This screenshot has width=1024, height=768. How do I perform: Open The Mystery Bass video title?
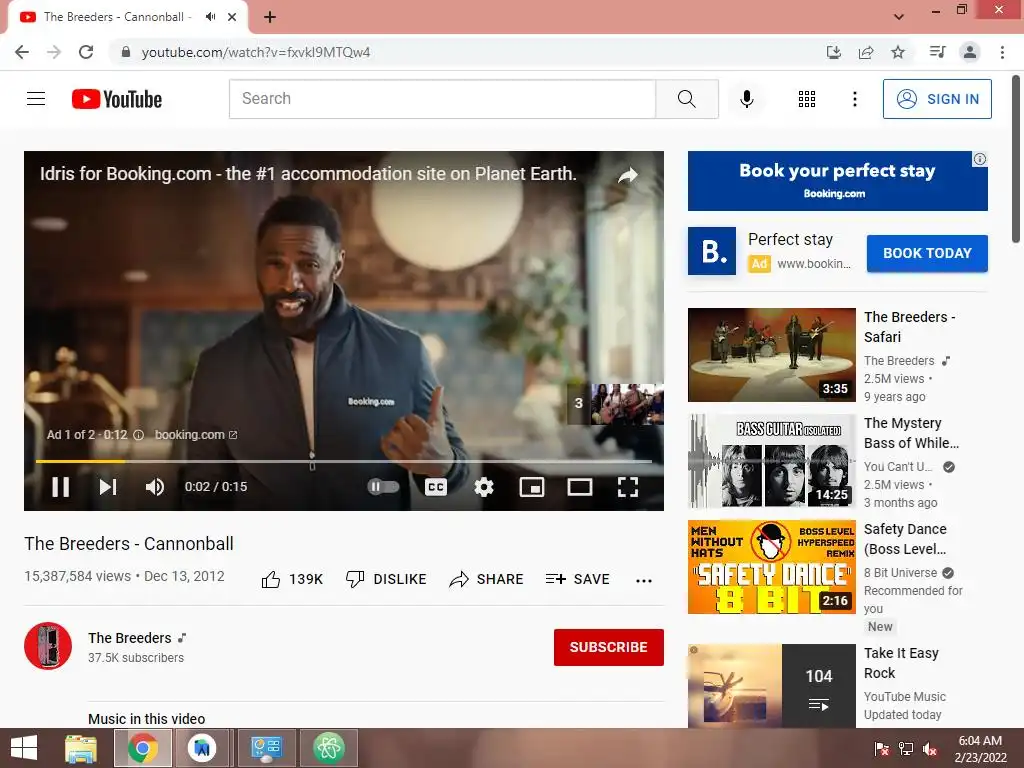pos(912,433)
